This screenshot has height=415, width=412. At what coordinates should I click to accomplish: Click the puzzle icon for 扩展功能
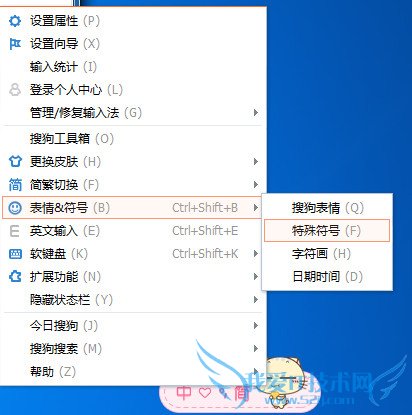[15, 277]
